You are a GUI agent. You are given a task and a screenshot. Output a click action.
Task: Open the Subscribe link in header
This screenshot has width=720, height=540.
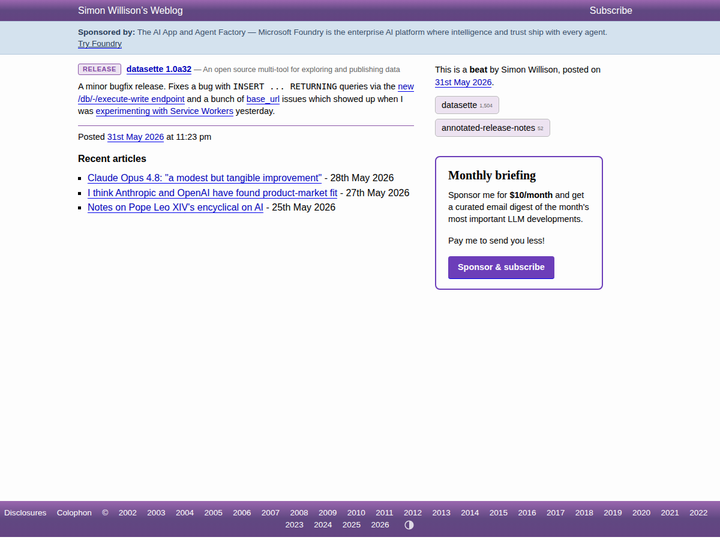[610, 11]
